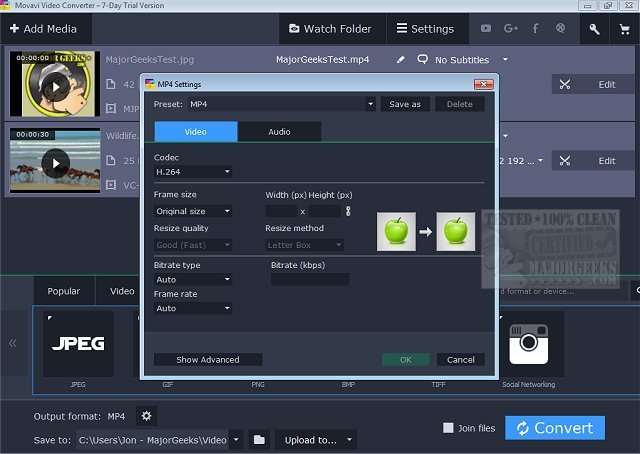Open the Frame size Original size dropdown

pyautogui.click(x=193, y=211)
